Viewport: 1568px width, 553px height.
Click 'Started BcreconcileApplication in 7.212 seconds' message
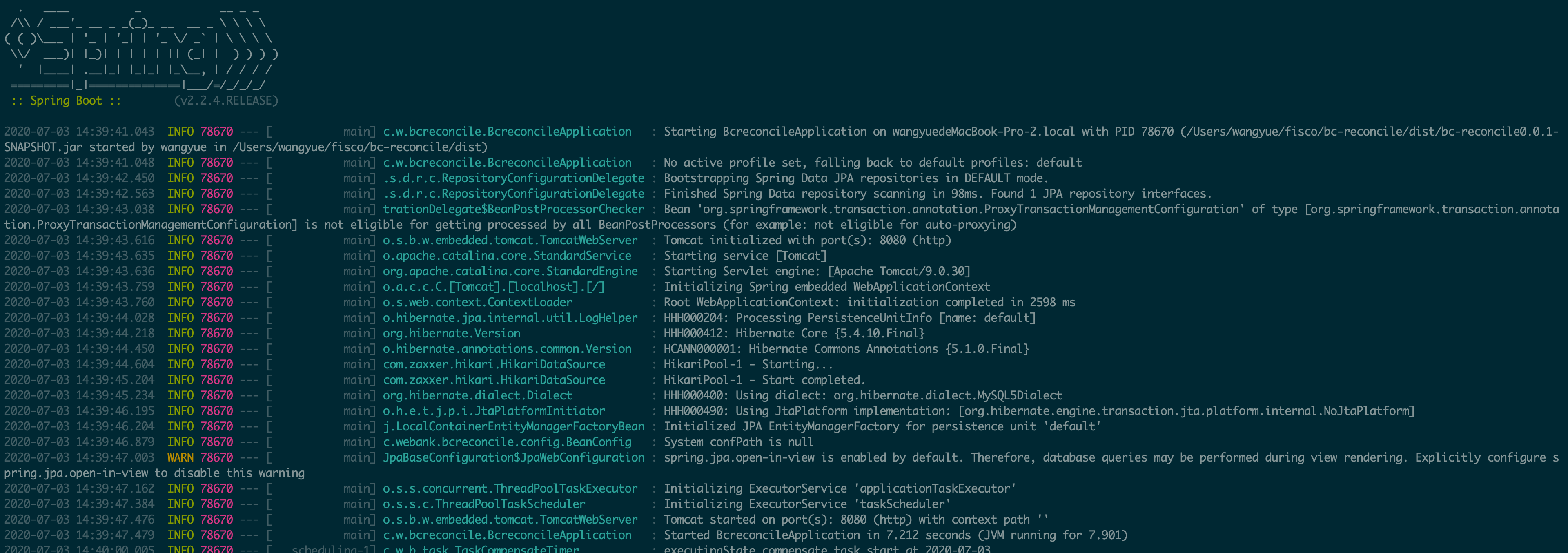[895, 535]
